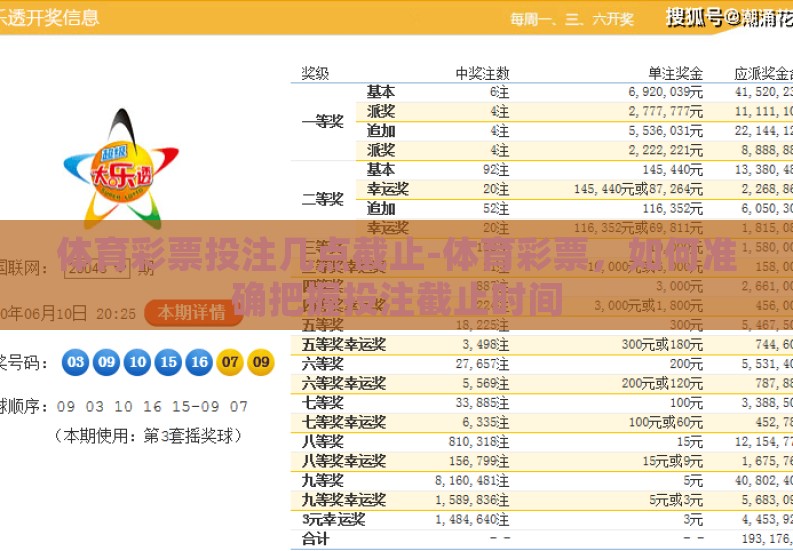Click the 92注 winning count cell

point(496,169)
